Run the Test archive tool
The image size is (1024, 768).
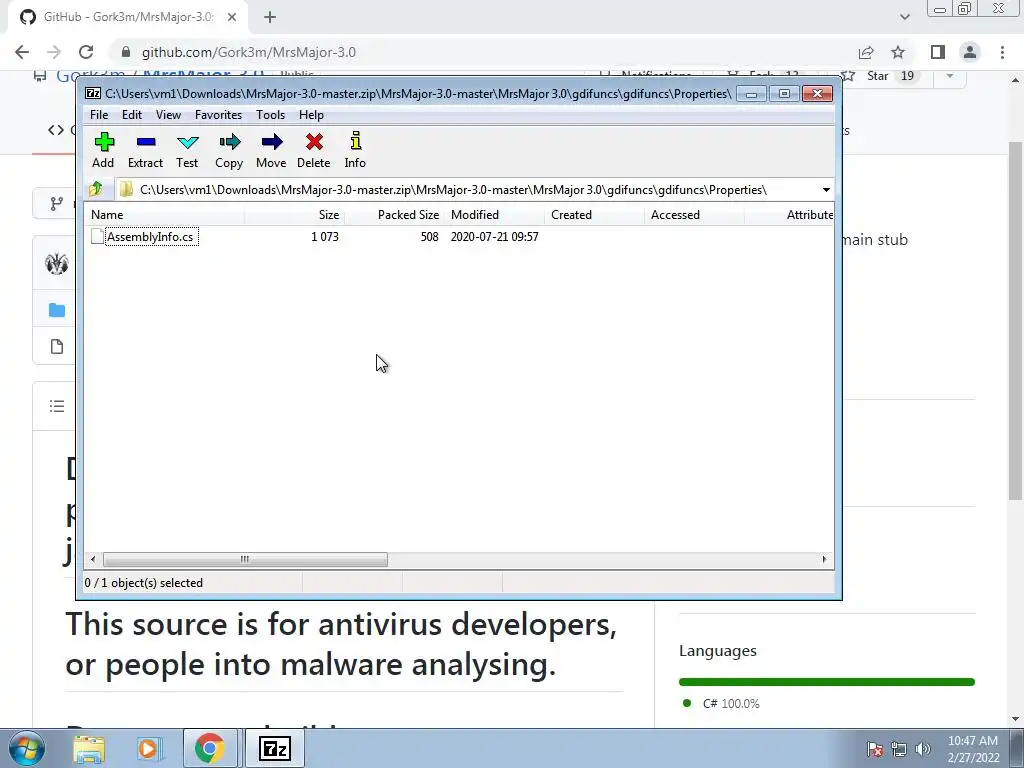(x=187, y=150)
